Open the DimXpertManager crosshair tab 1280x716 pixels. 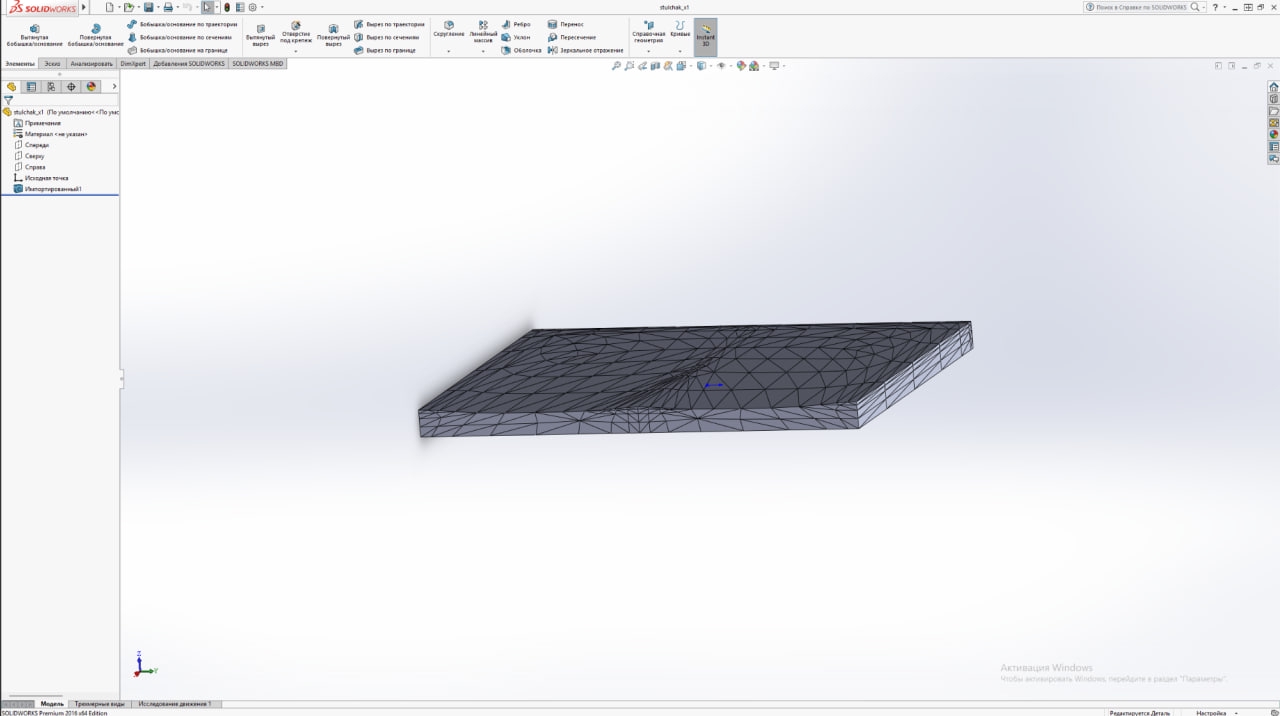(71, 87)
